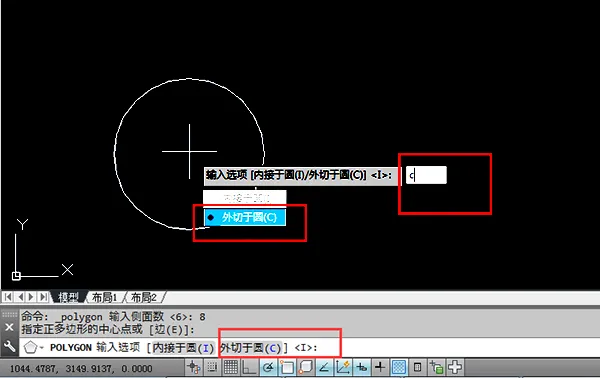Close the command line window

[x=9, y=327]
